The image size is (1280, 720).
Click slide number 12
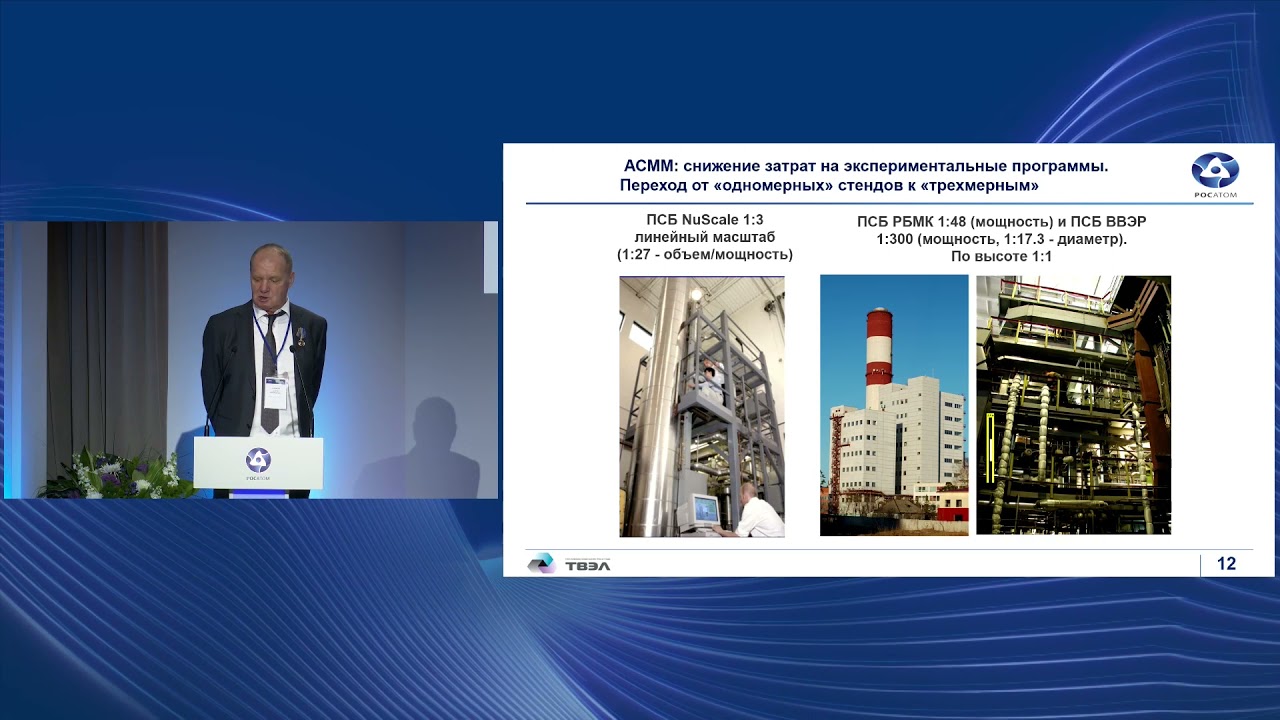tap(1226, 564)
